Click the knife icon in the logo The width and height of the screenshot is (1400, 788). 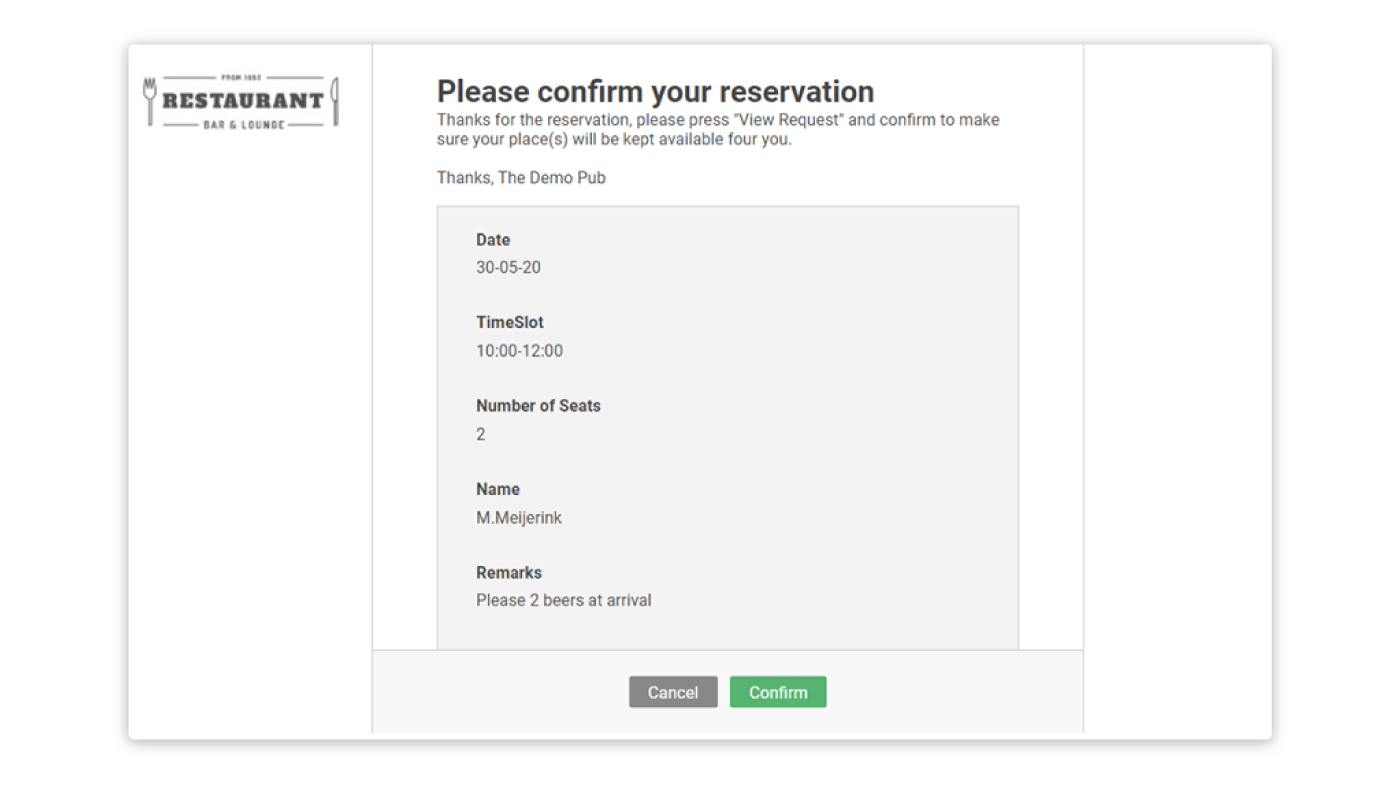[x=335, y=102]
